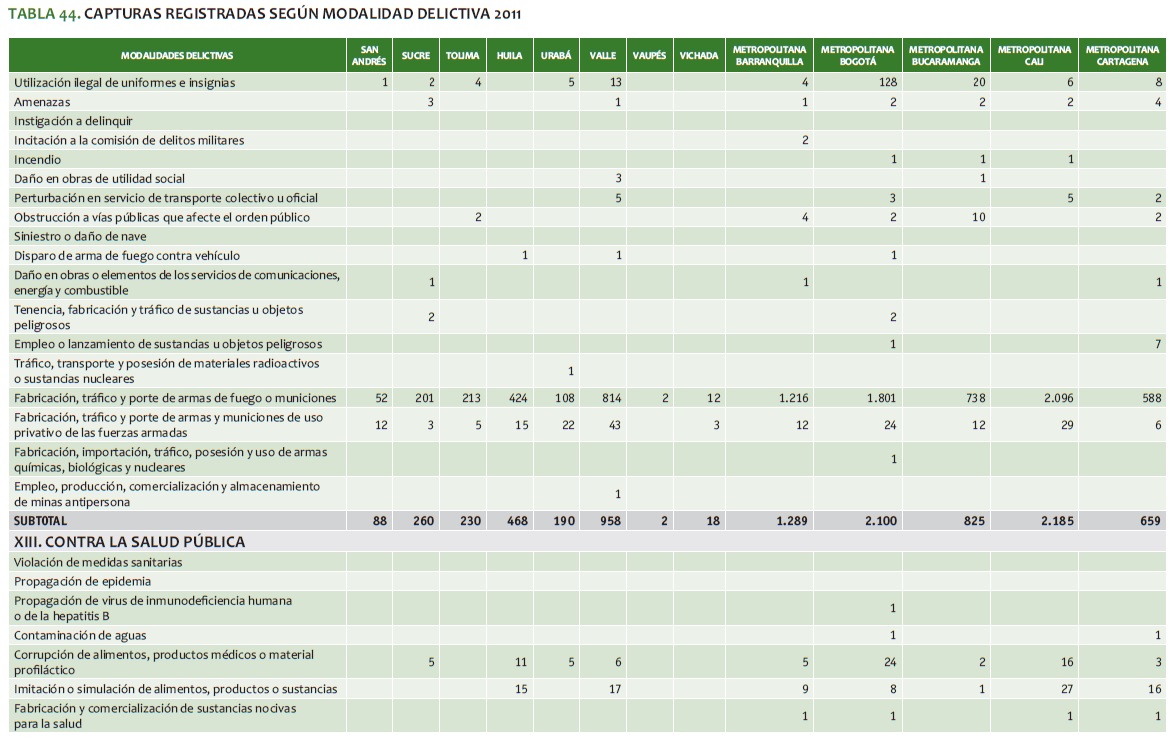Click section heading 'XIII. Contra la salud pública'

click(129, 542)
